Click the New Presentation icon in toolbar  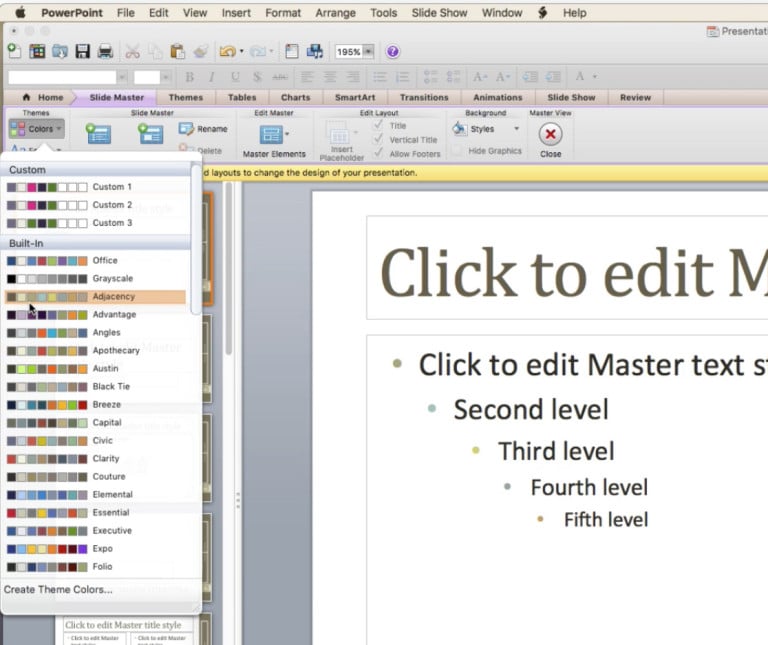point(14,51)
